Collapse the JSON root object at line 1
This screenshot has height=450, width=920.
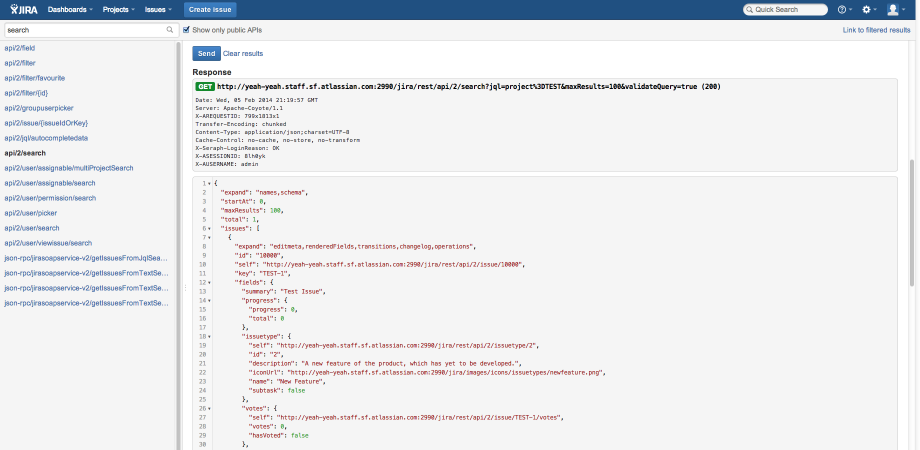click(209, 184)
